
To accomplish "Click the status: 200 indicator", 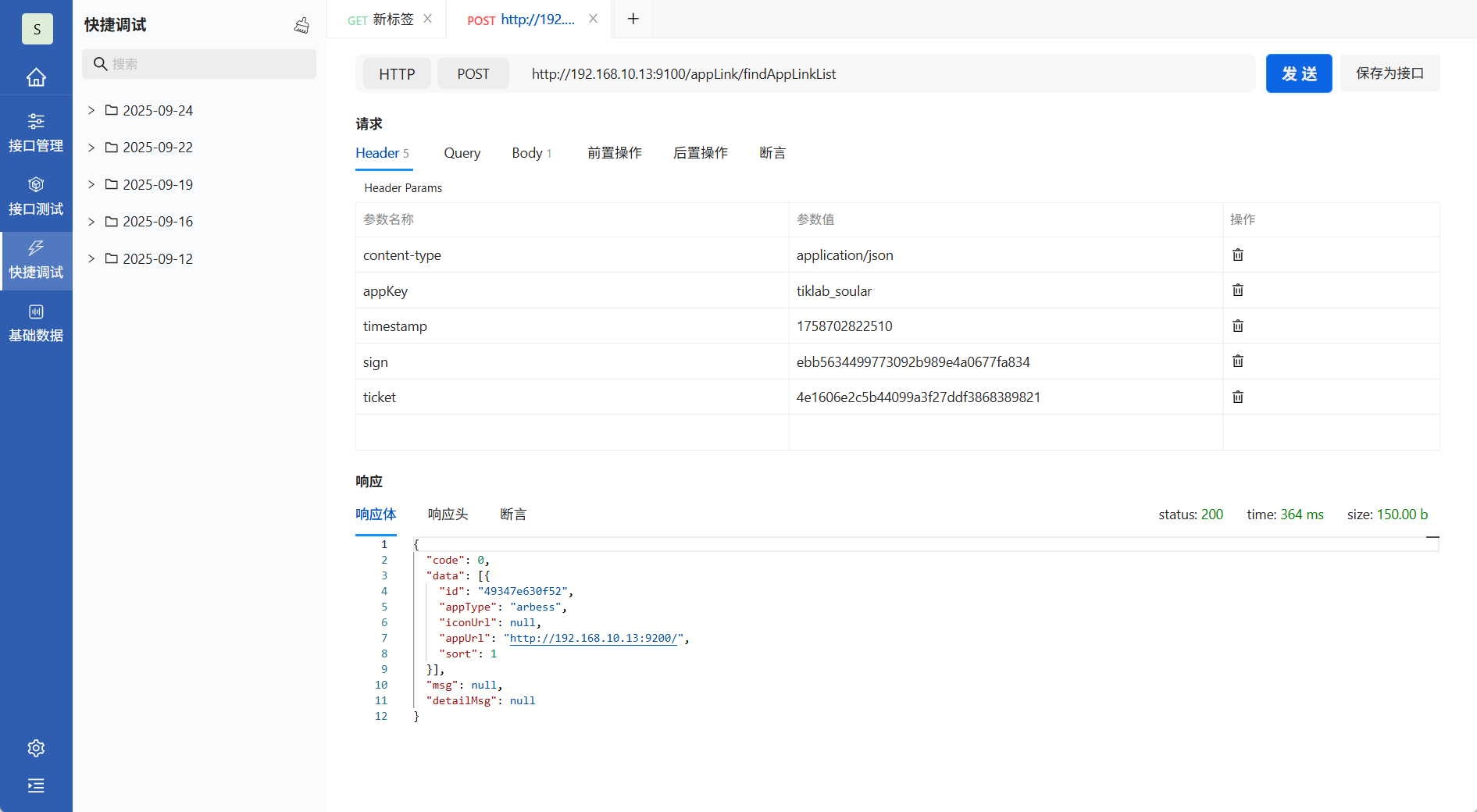I will point(1190,515).
